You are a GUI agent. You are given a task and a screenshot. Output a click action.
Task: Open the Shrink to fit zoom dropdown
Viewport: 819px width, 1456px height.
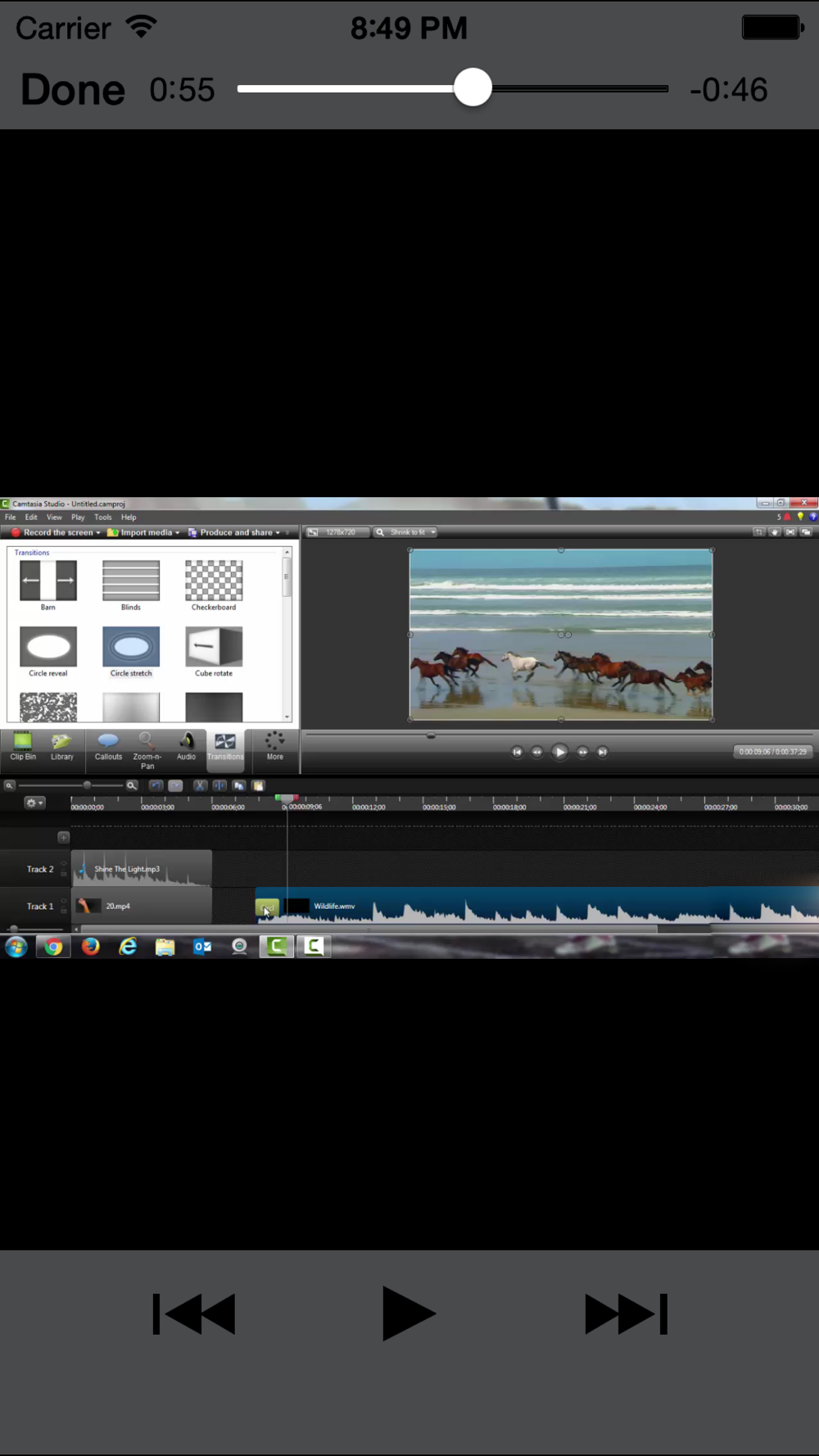(x=406, y=532)
